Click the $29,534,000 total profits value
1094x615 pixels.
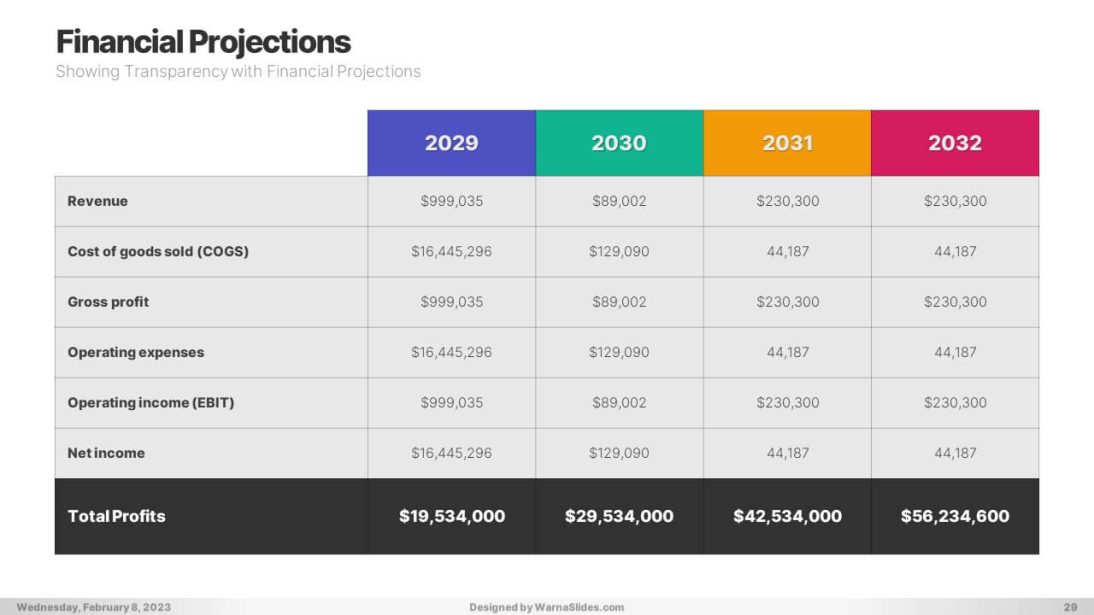tap(619, 516)
